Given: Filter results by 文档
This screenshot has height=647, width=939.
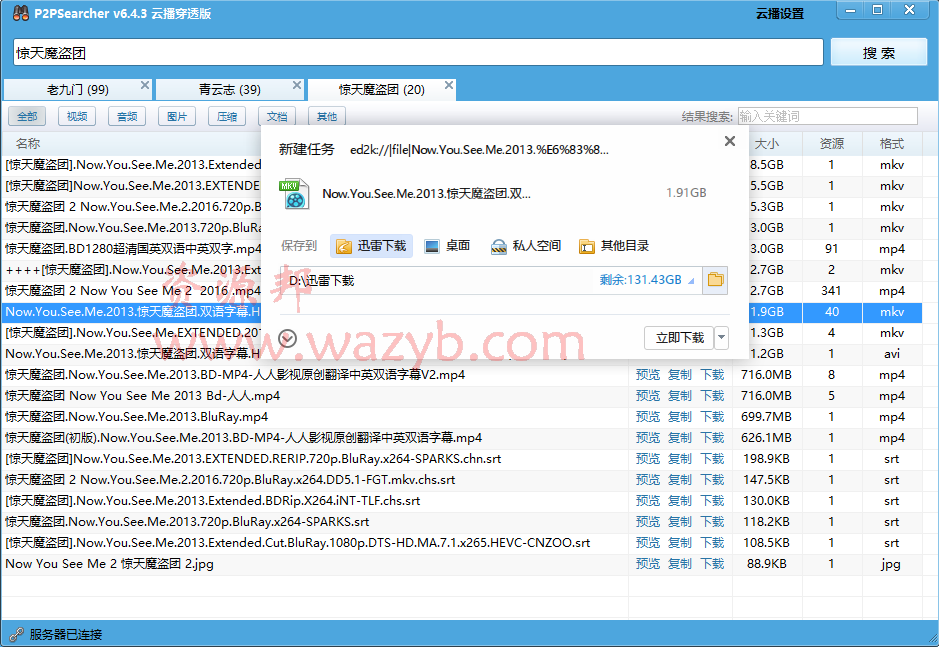Looking at the screenshot, I should coord(277,116).
